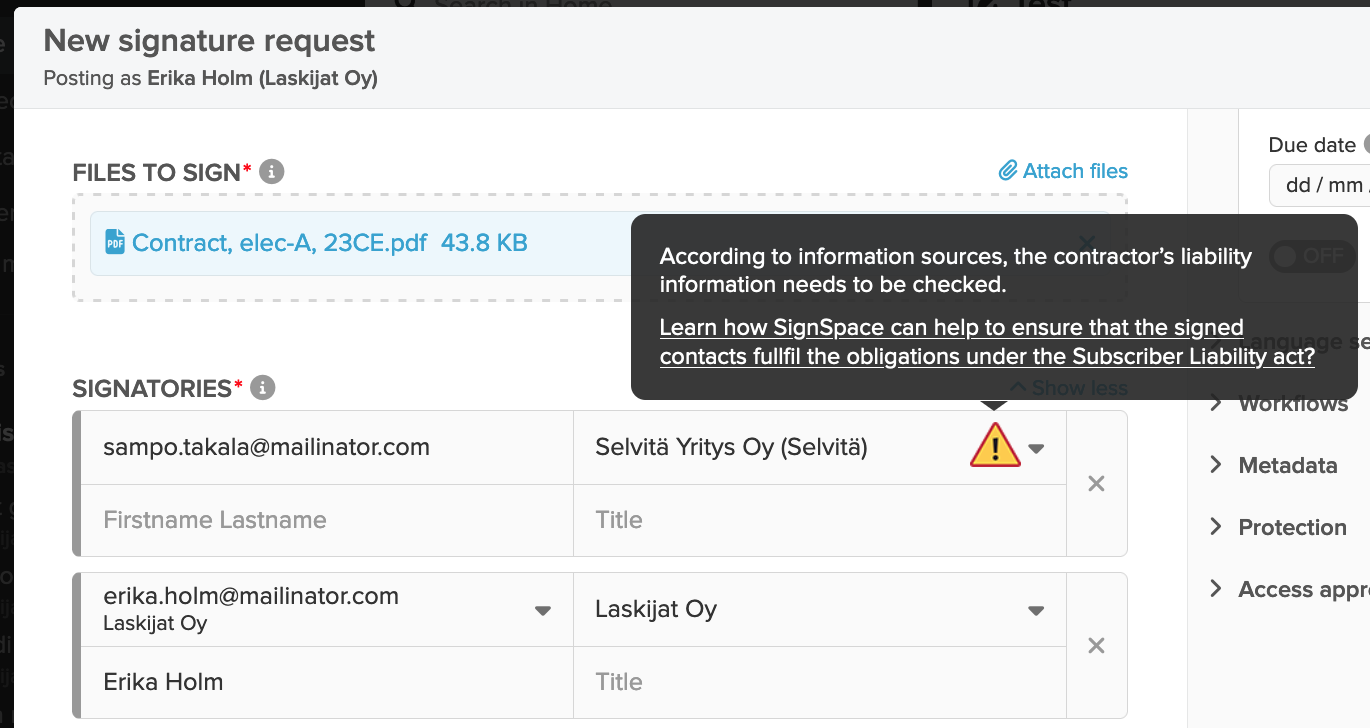
Task: Click the Due date dd/mm field
Action: click(1320, 186)
